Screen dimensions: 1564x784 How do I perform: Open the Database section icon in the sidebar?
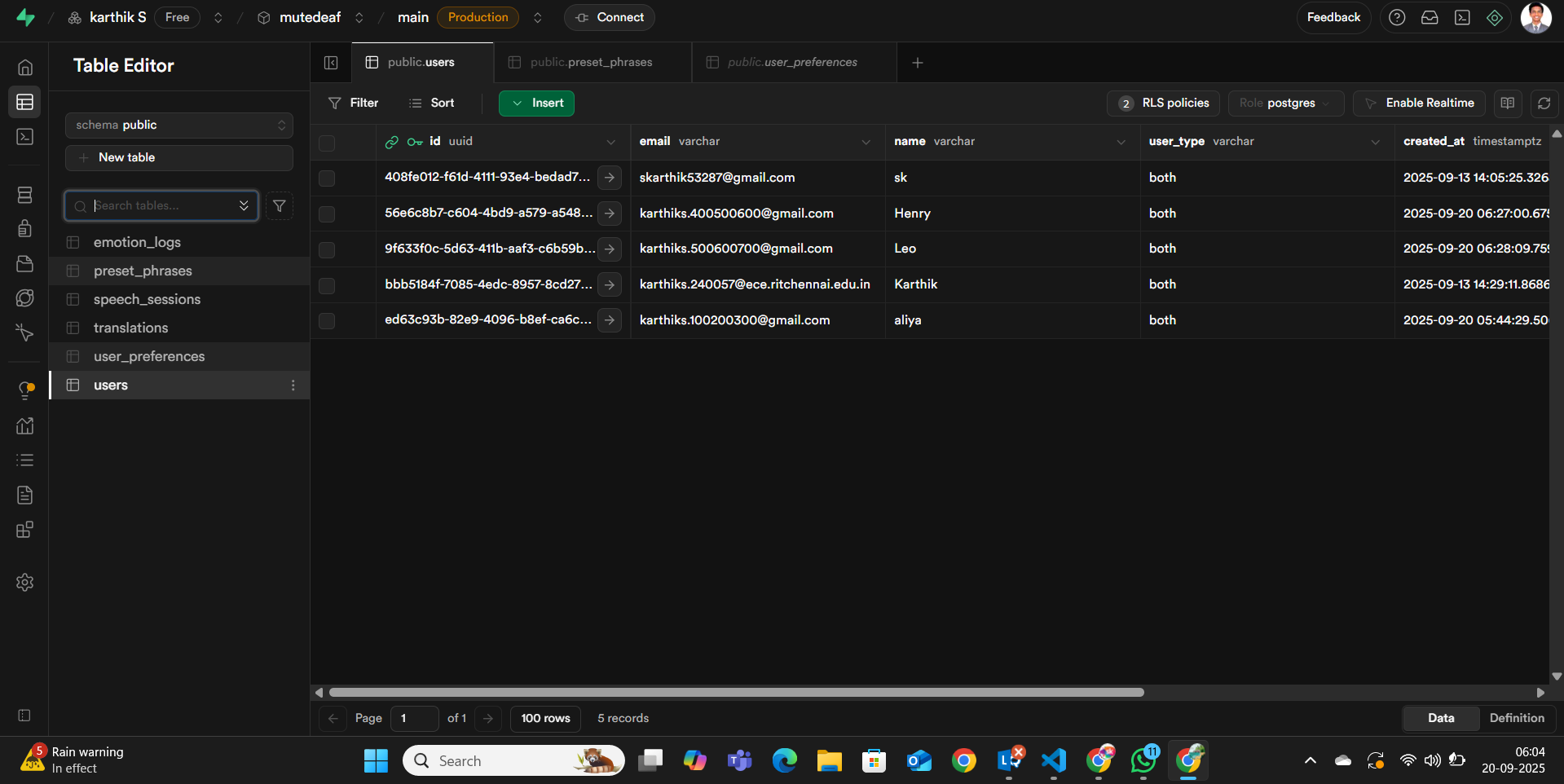25,195
